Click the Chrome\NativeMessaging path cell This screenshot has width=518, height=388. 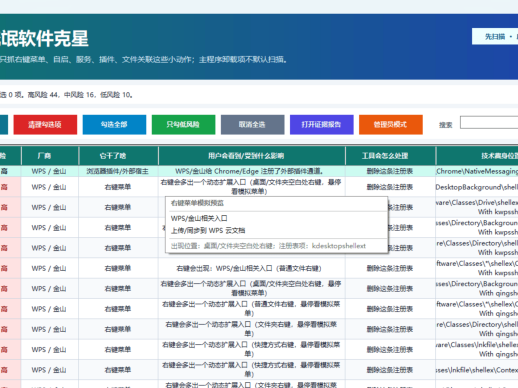(477, 171)
